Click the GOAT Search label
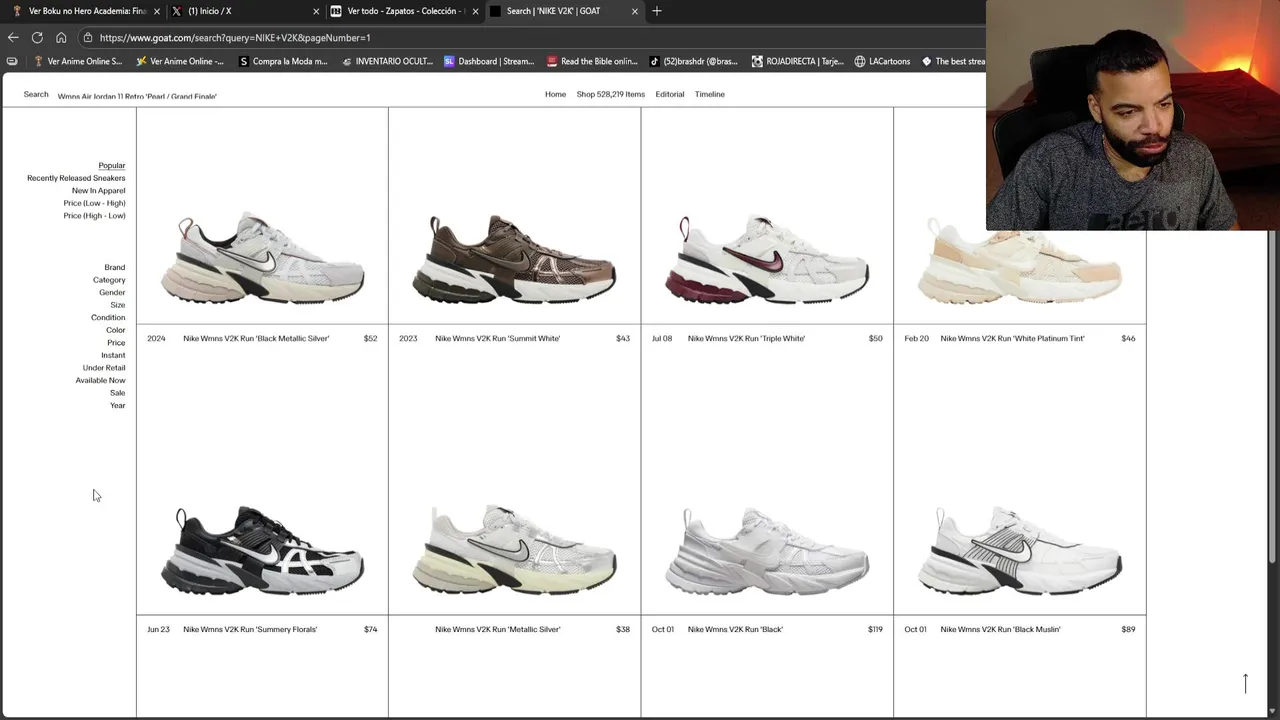 [x=36, y=94]
